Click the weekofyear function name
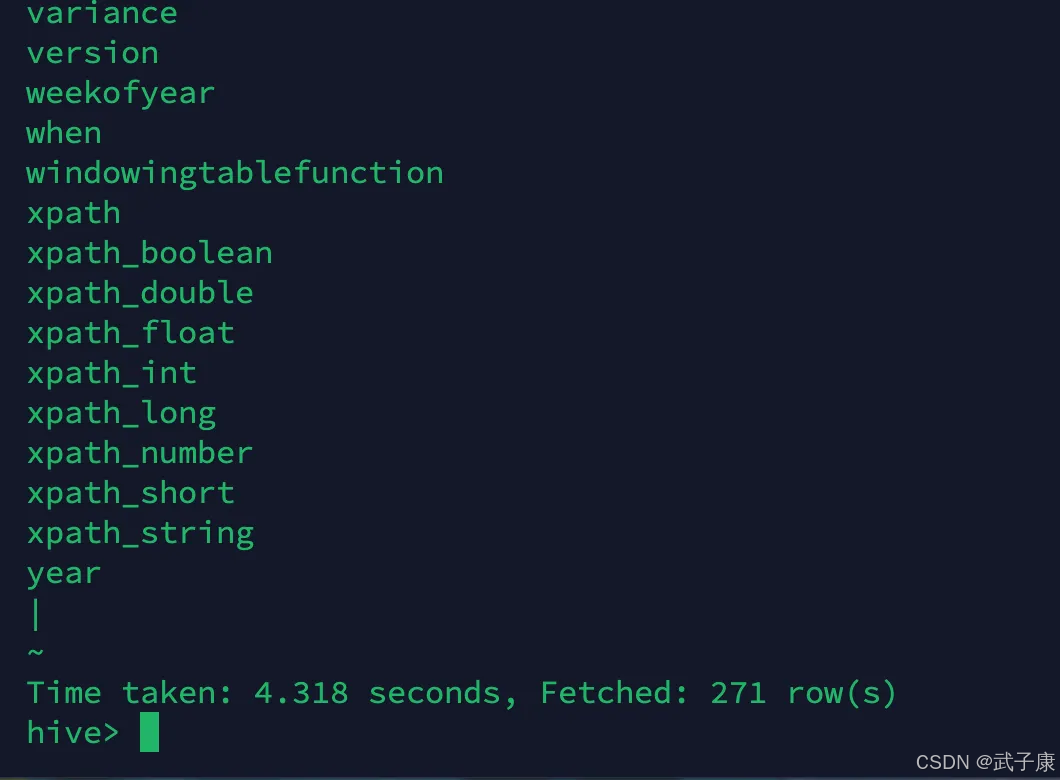Image resolution: width=1060 pixels, height=780 pixels. coord(120,94)
